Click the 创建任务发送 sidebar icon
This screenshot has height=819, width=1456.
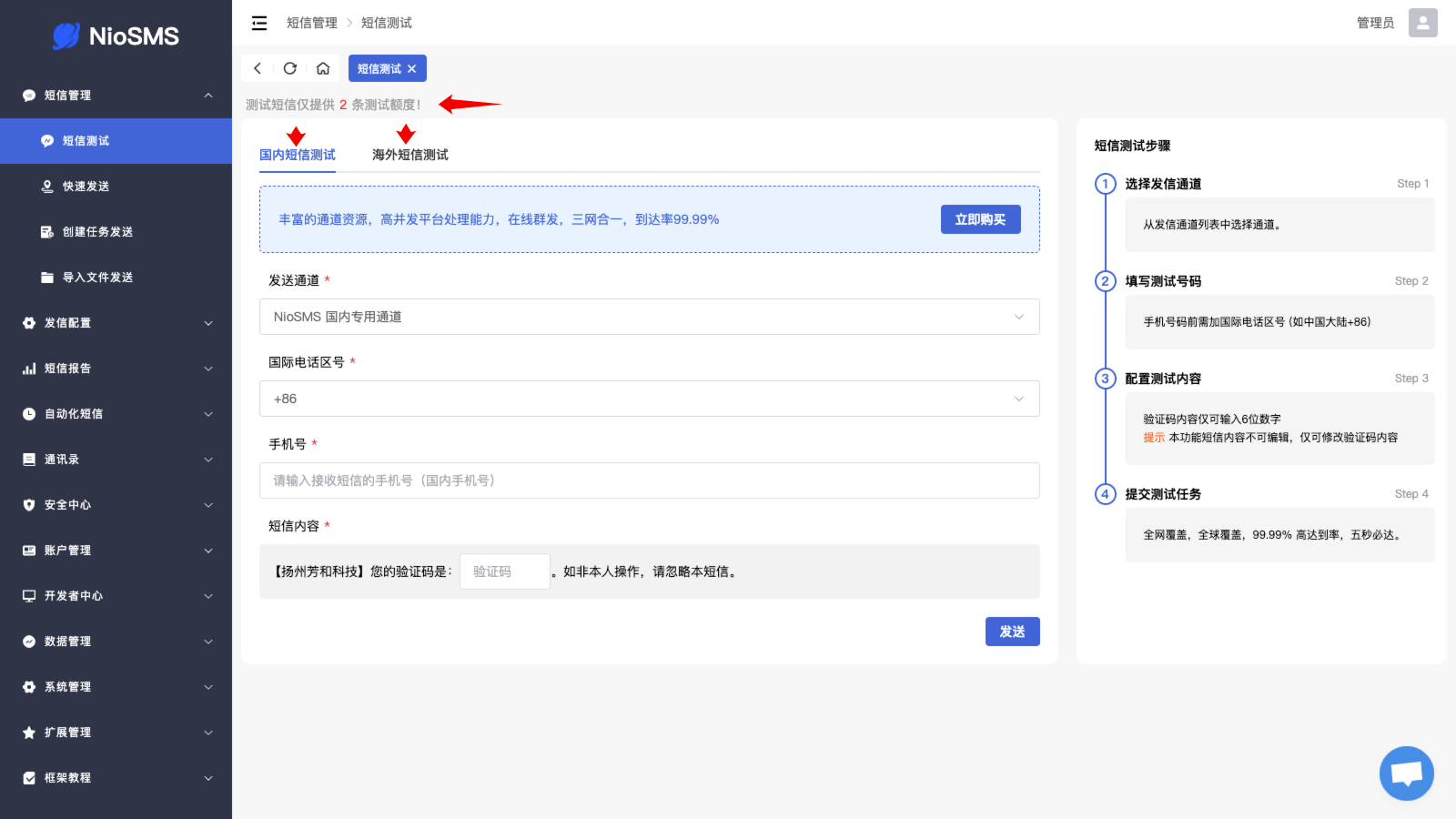click(x=47, y=232)
